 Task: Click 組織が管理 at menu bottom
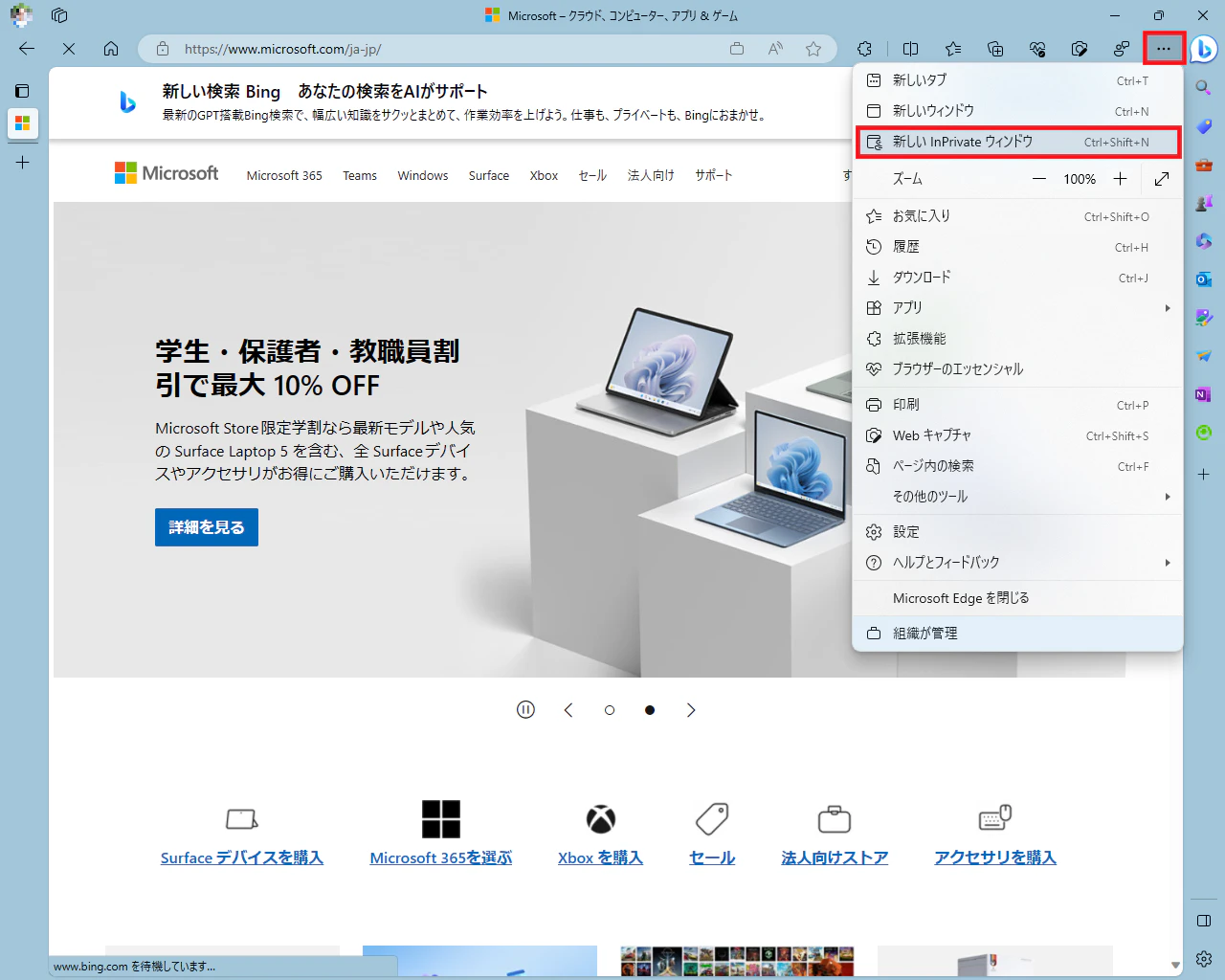click(x=1017, y=633)
